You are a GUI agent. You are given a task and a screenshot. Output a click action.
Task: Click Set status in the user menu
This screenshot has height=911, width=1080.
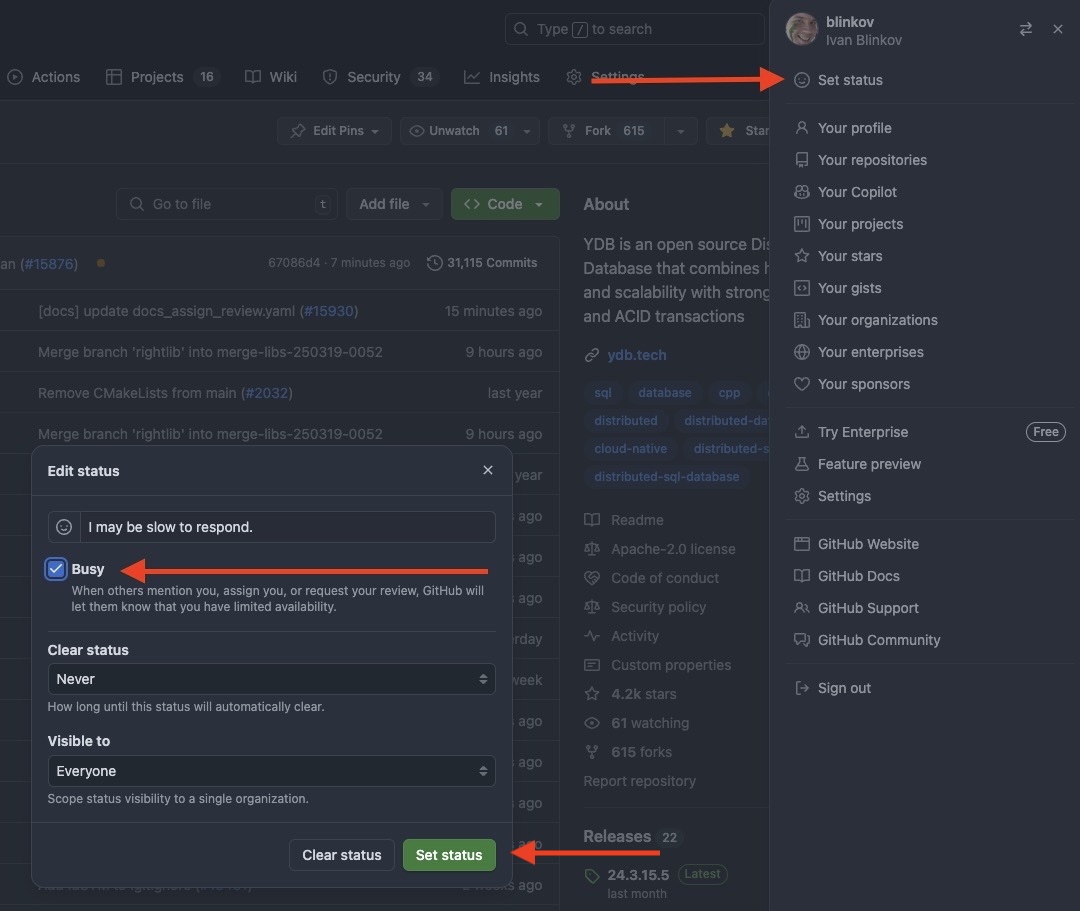(x=850, y=80)
